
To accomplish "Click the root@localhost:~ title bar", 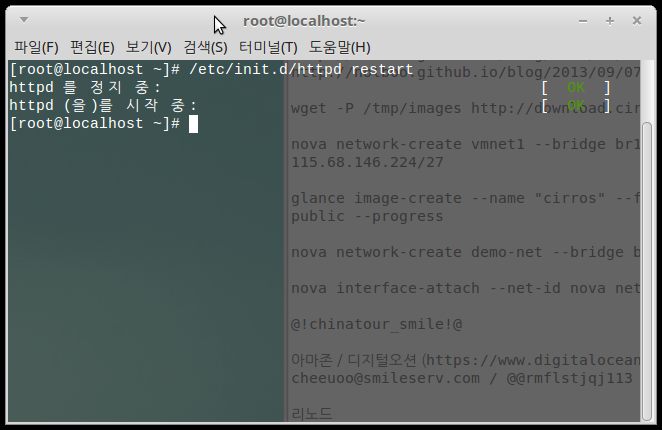I will (304, 21).
